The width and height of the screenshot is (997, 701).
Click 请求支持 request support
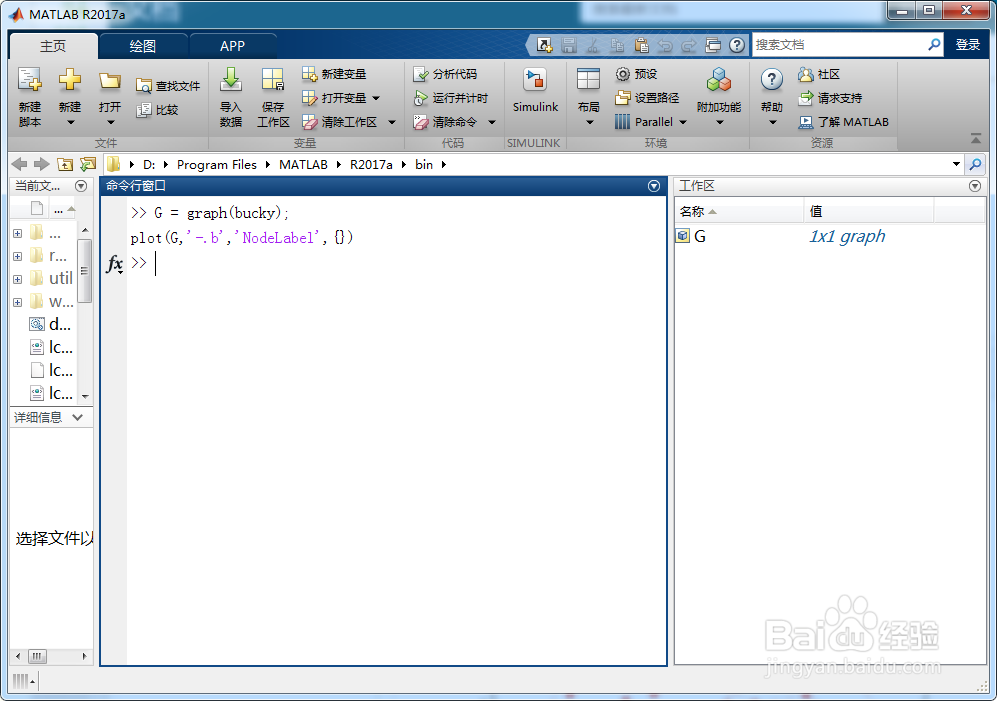(x=830, y=98)
